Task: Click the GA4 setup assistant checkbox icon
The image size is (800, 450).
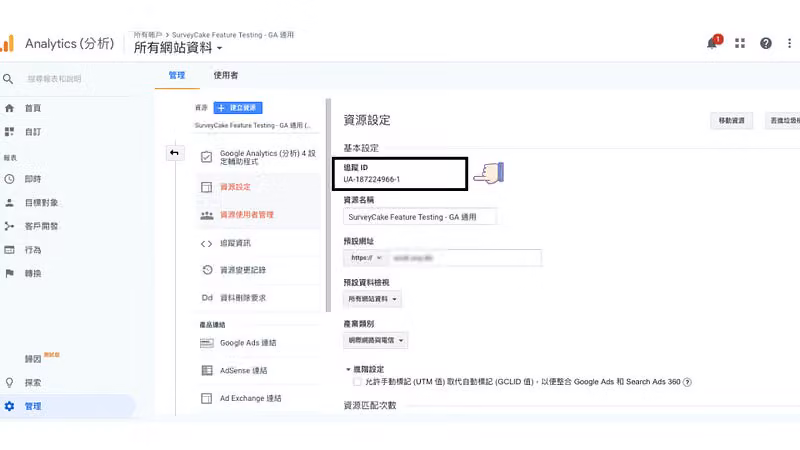Action: click(x=206, y=157)
